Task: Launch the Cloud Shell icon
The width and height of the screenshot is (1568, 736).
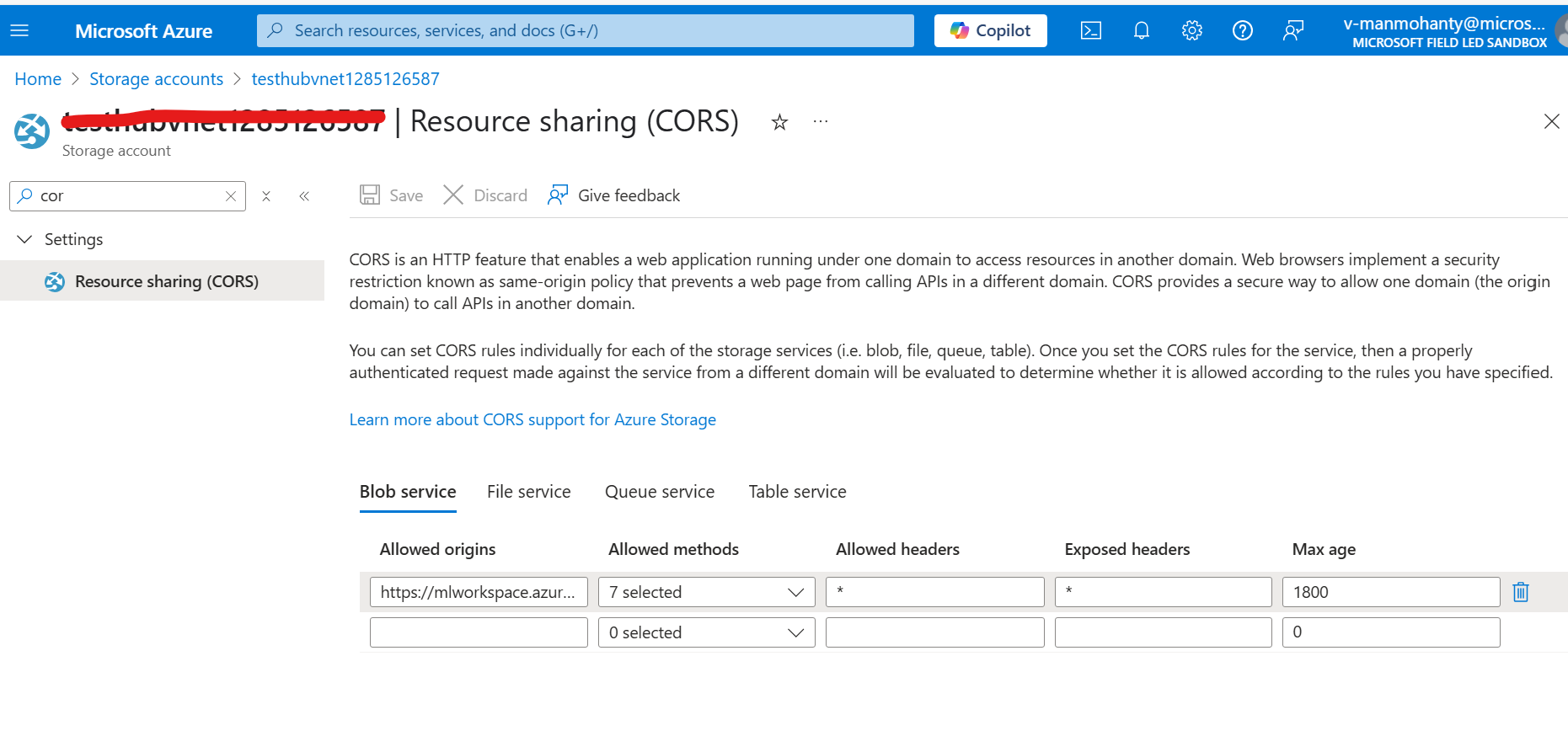Action: [1090, 30]
